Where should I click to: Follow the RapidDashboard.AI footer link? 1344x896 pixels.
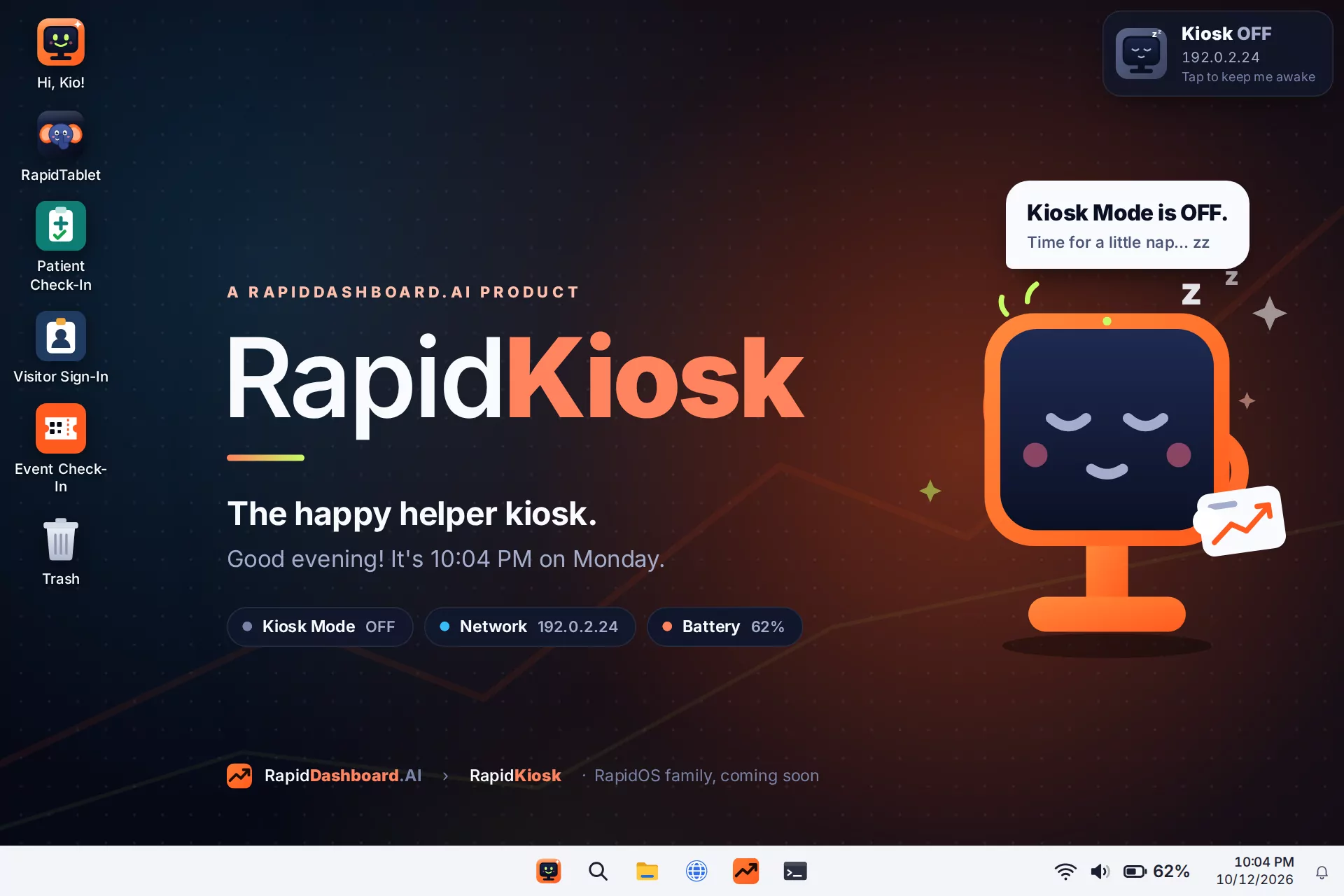point(343,776)
